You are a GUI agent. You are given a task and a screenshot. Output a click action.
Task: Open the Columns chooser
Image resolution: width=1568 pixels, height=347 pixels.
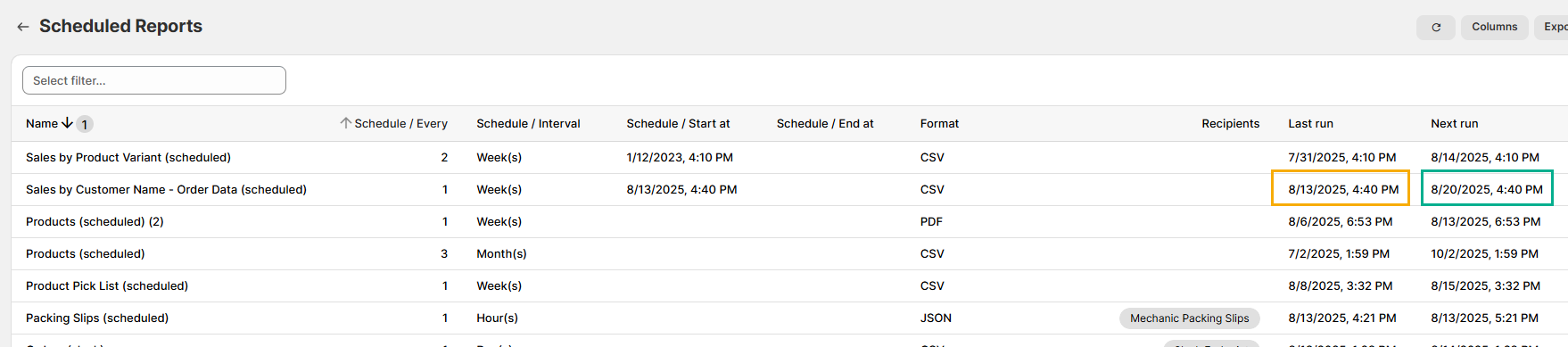[x=1494, y=27]
